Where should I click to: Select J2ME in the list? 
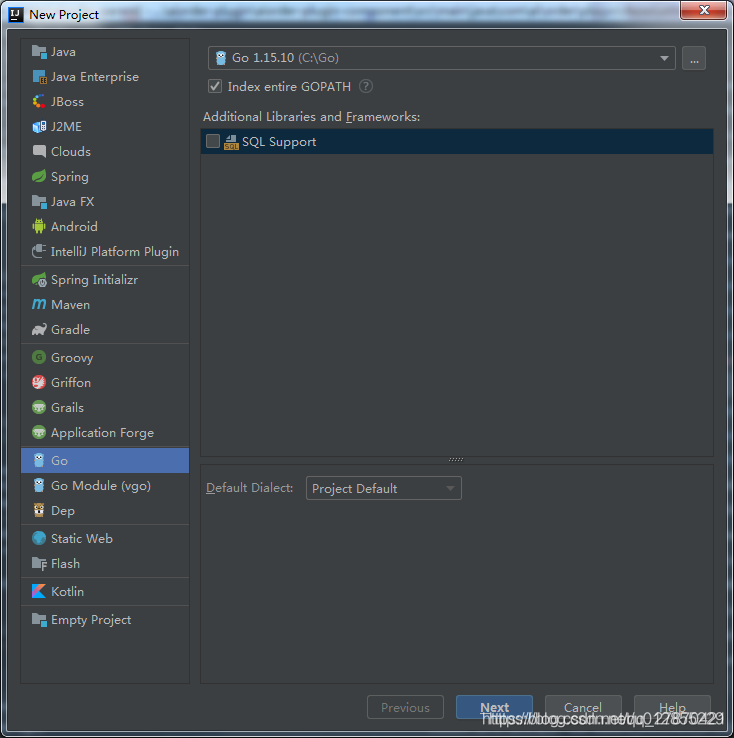click(x=105, y=127)
